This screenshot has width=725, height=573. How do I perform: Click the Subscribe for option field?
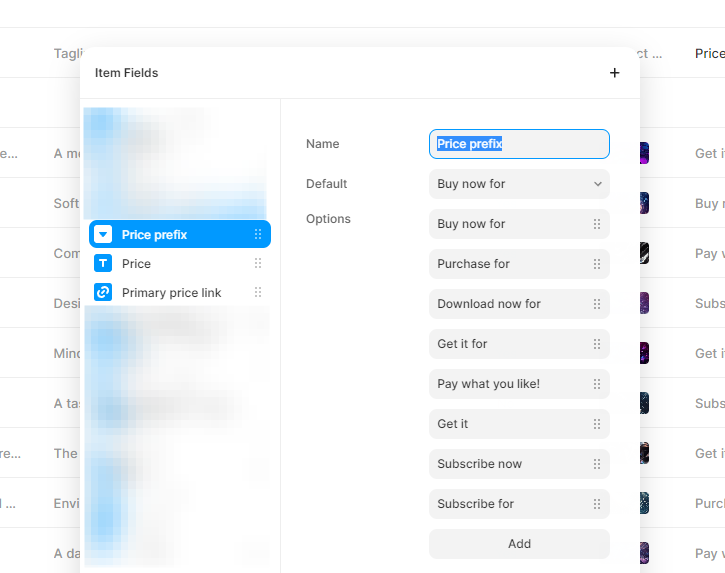[x=508, y=504]
